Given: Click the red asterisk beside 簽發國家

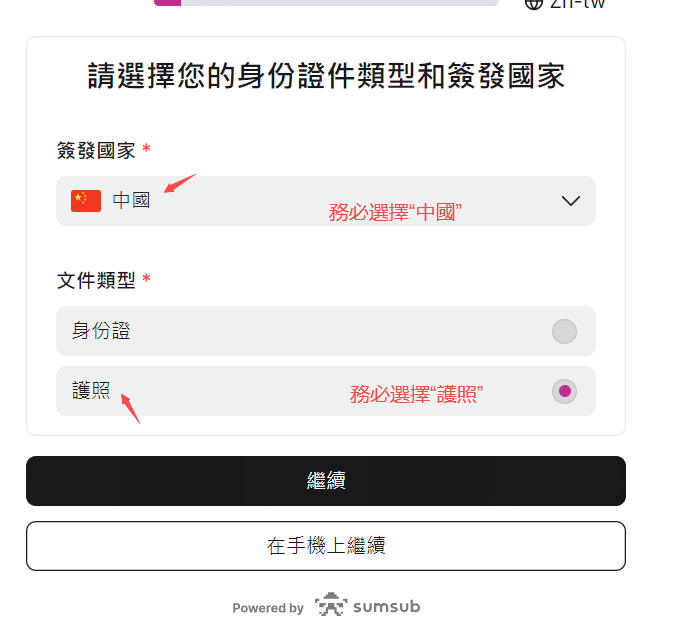Looking at the screenshot, I should [x=147, y=150].
